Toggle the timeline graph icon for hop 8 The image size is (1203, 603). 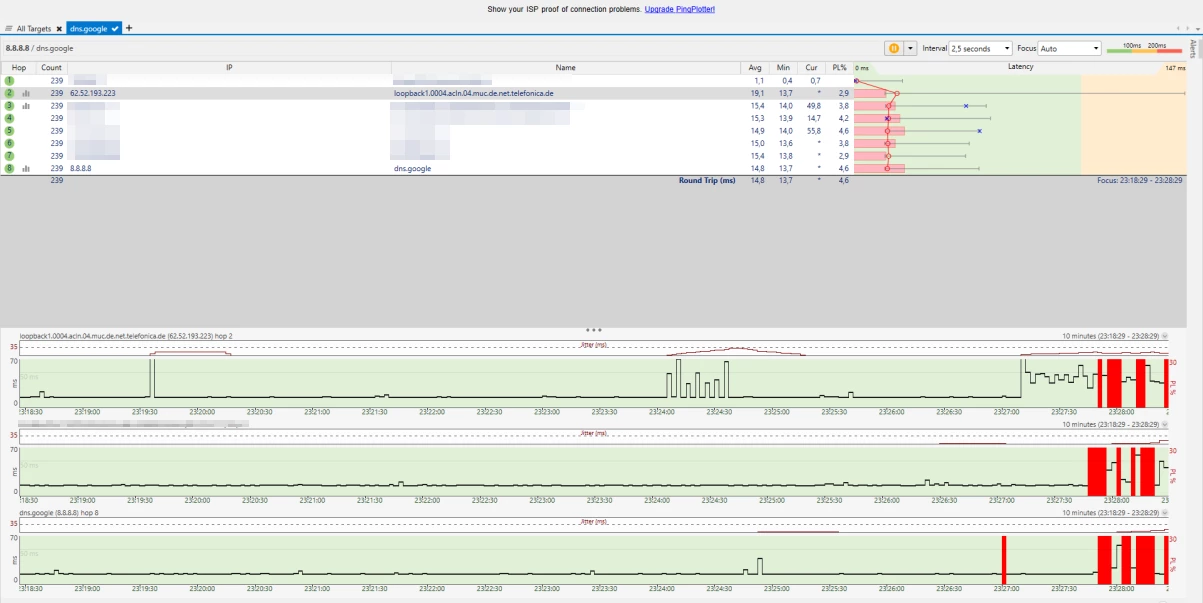[x=26, y=169]
